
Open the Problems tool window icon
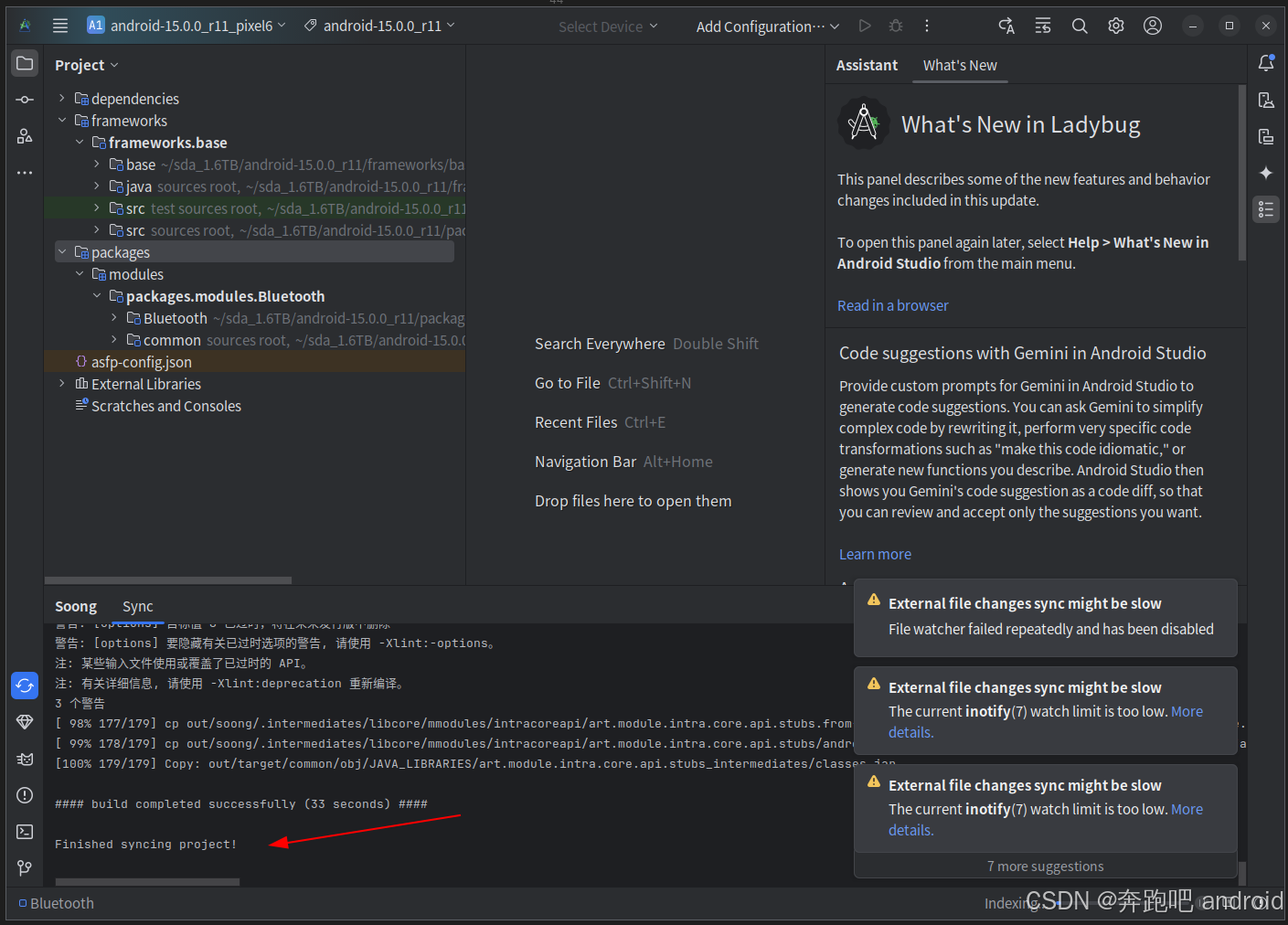pos(25,795)
